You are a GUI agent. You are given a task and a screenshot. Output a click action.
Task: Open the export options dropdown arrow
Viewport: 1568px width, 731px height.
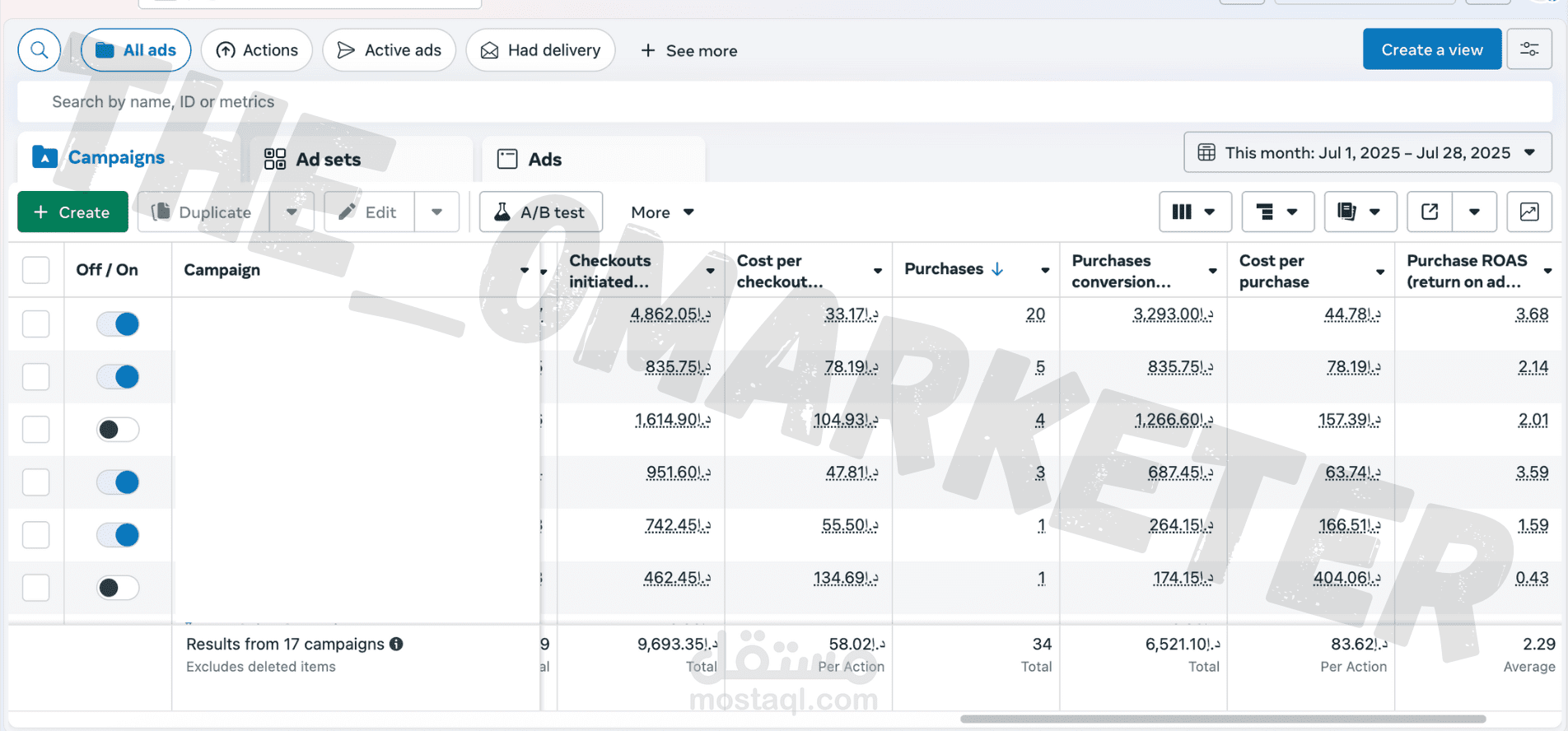point(1474,212)
